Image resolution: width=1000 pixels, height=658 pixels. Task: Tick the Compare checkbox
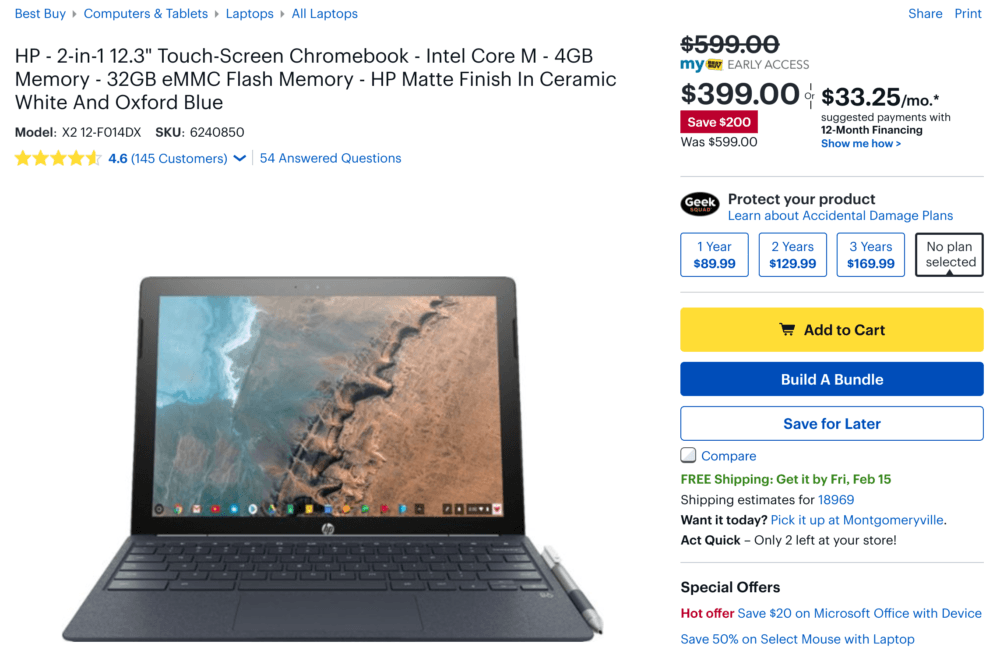click(x=688, y=455)
